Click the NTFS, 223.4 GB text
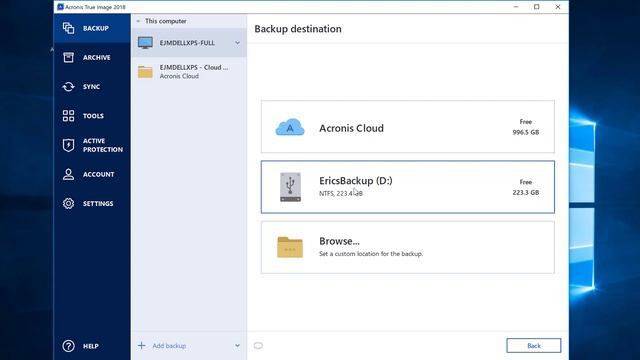The width and height of the screenshot is (640, 360). click(x=341, y=193)
